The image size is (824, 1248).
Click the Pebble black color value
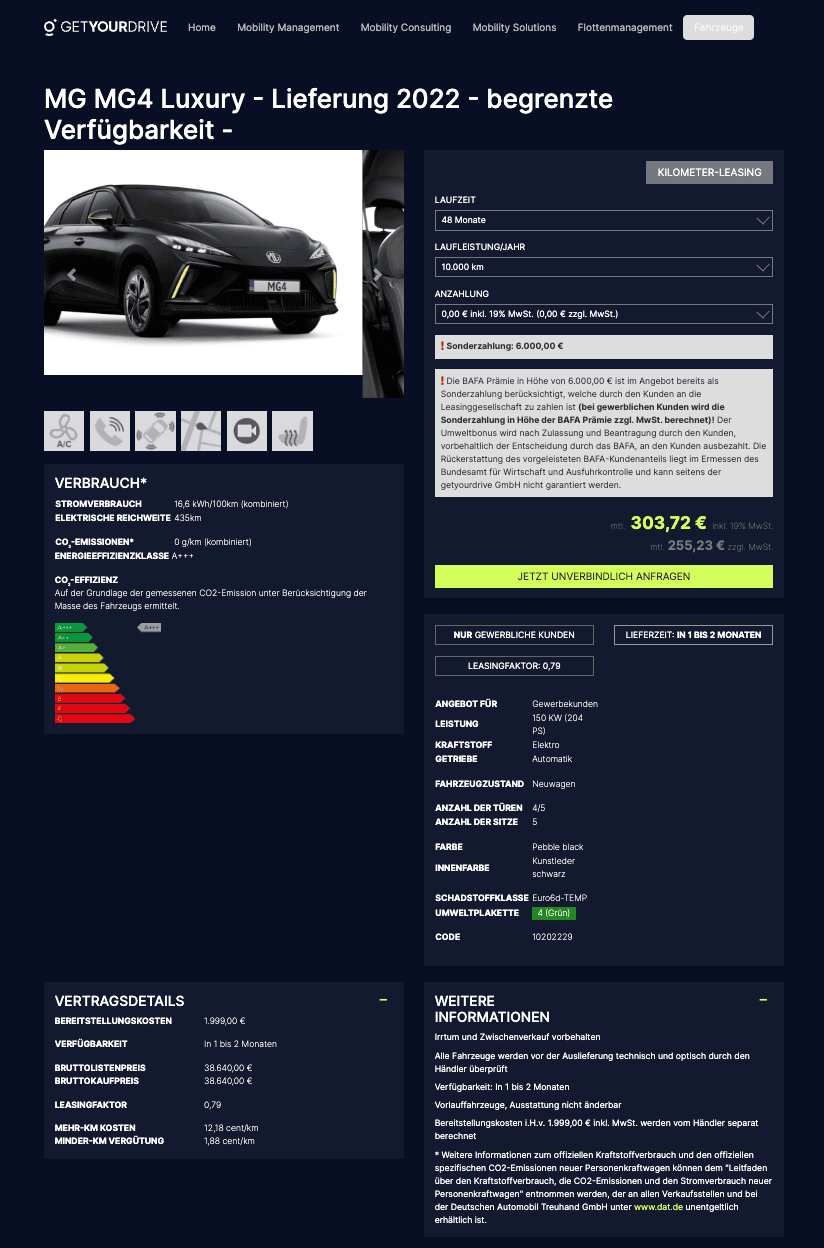558,847
